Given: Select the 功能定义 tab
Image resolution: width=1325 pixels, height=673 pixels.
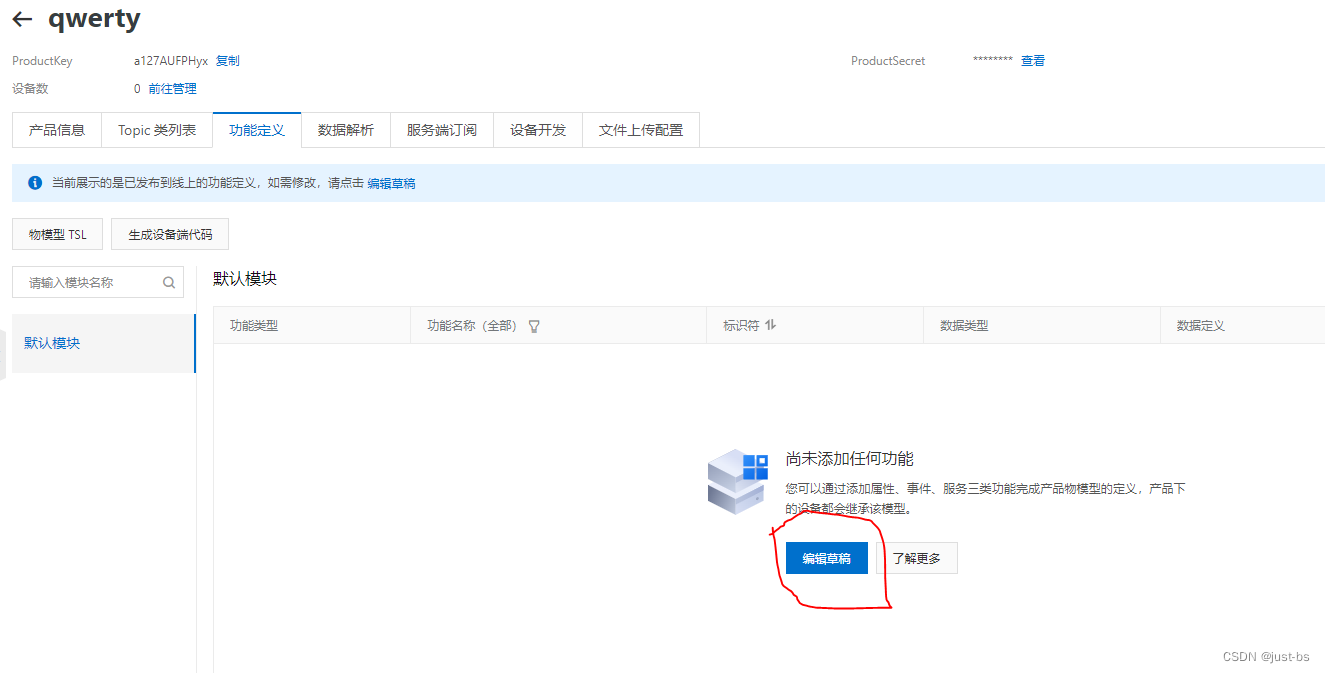Looking at the screenshot, I should pos(257,130).
